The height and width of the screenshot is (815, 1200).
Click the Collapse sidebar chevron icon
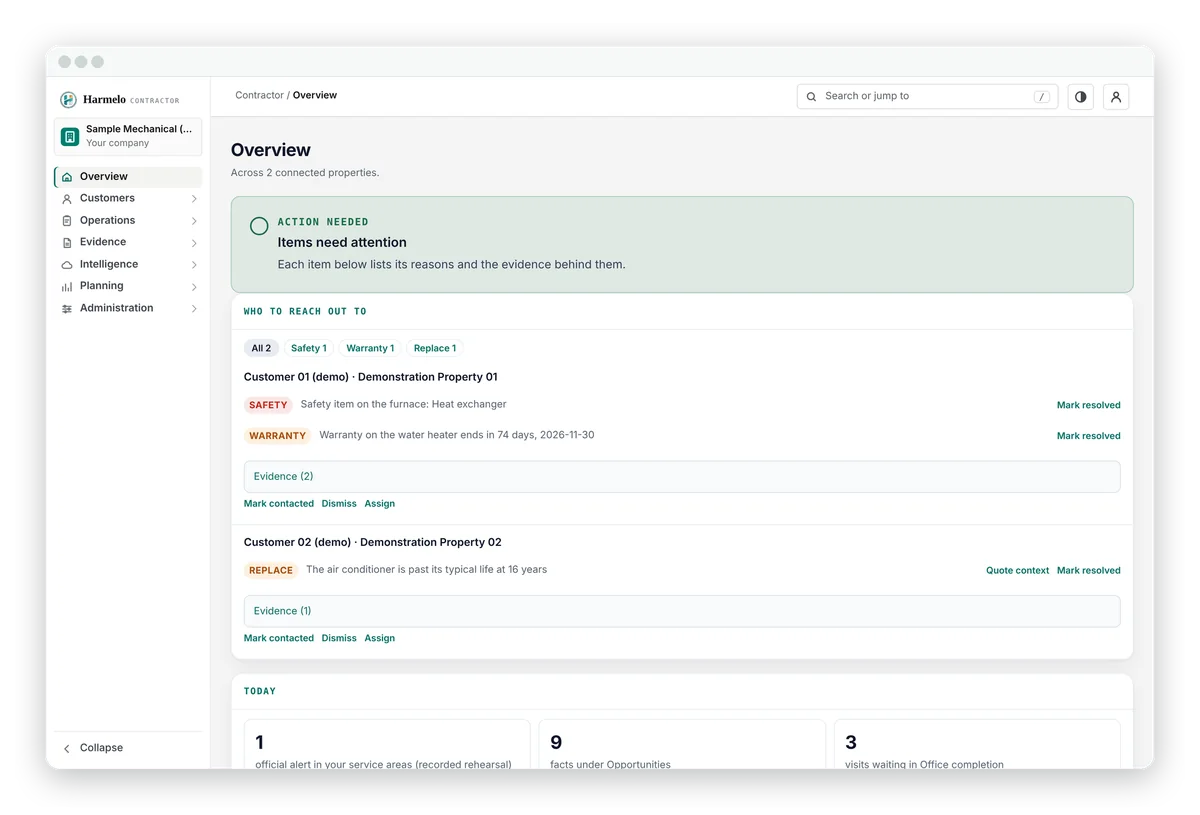67,748
